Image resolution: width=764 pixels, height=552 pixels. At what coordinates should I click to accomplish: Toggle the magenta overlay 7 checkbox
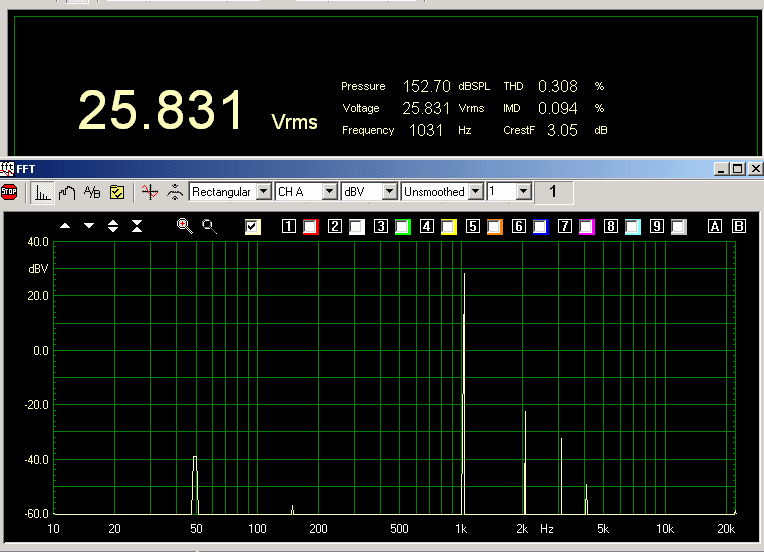pyautogui.click(x=587, y=227)
